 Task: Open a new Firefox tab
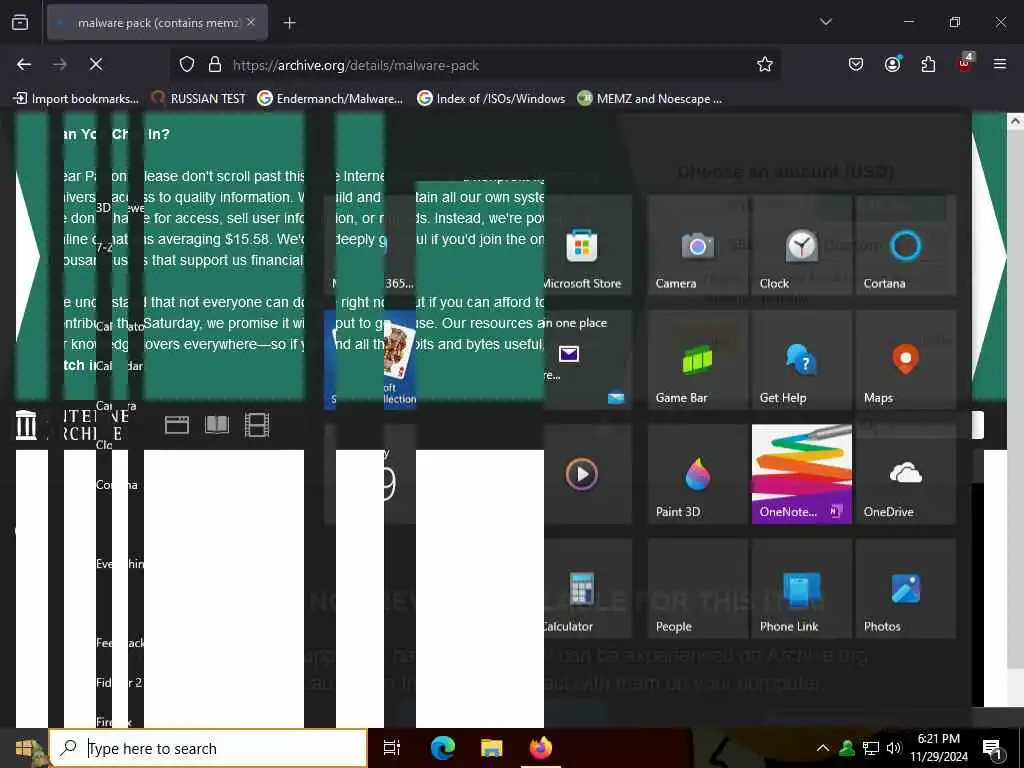click(x=289, y=23)
